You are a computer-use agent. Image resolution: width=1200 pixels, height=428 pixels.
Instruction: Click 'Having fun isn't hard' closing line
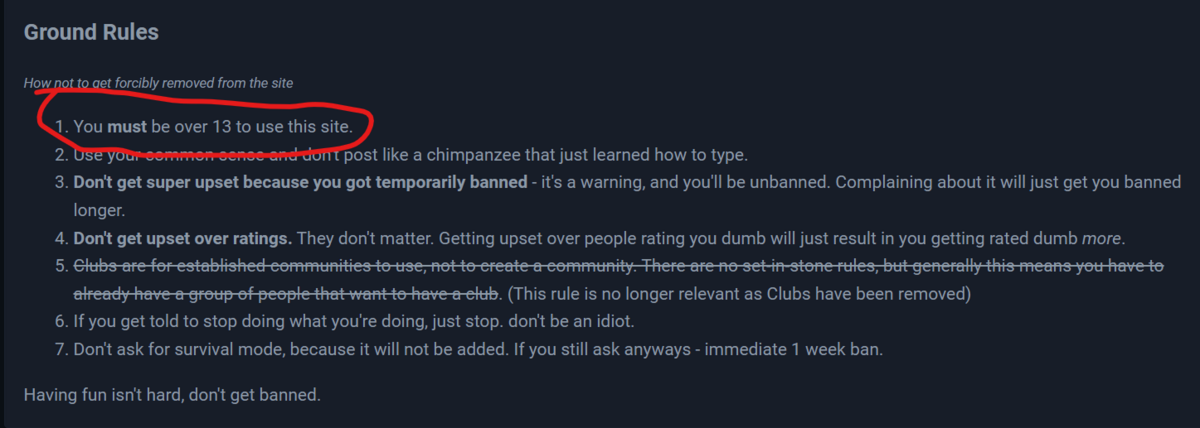[x=172, y=394]
